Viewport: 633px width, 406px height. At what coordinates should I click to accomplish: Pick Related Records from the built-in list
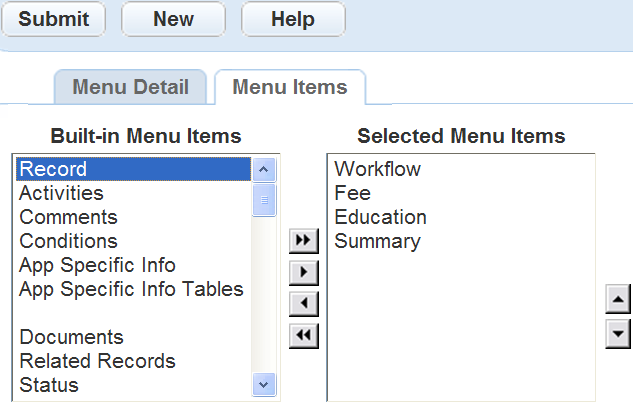point(97,361)
